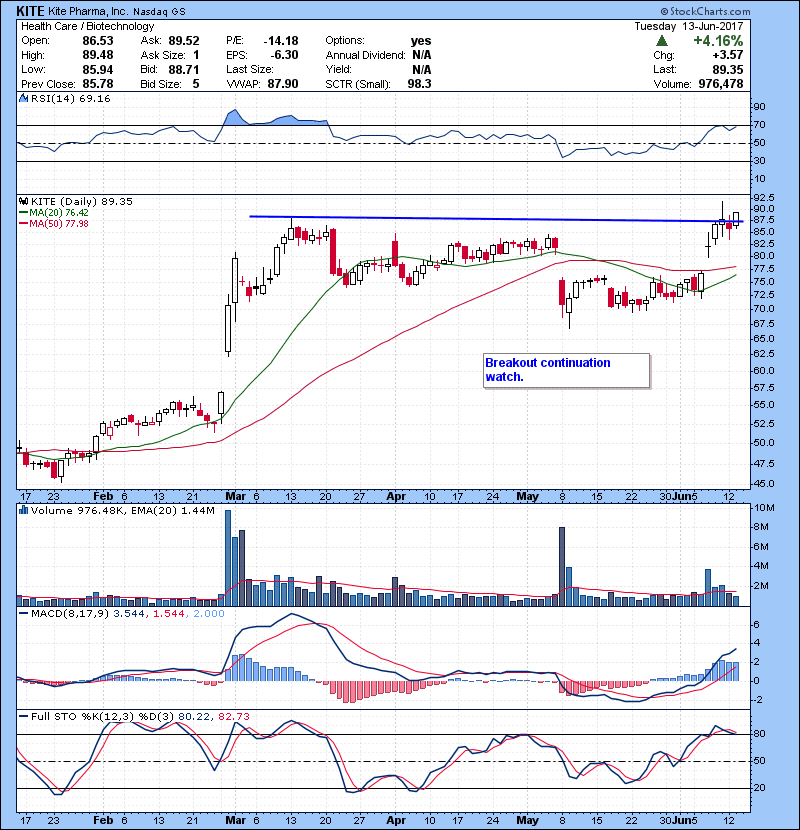Click the EPS value -6.30

click(284, 55)
